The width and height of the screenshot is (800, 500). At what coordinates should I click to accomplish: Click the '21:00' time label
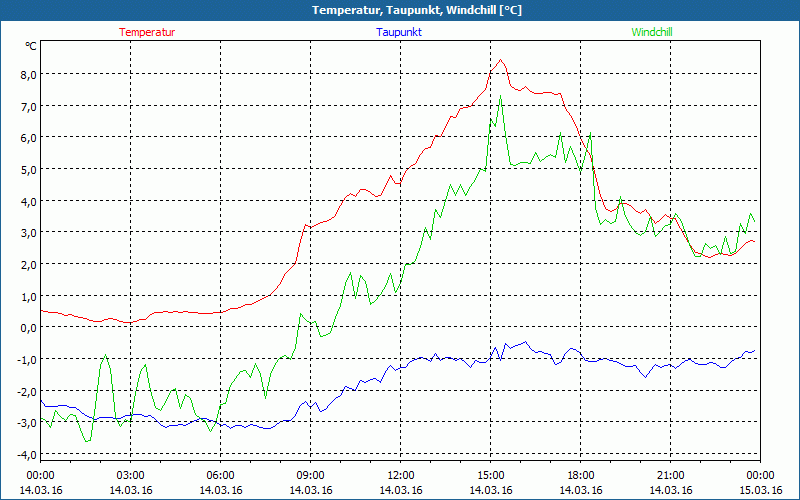pyautogui.click(x=670, y=476)
